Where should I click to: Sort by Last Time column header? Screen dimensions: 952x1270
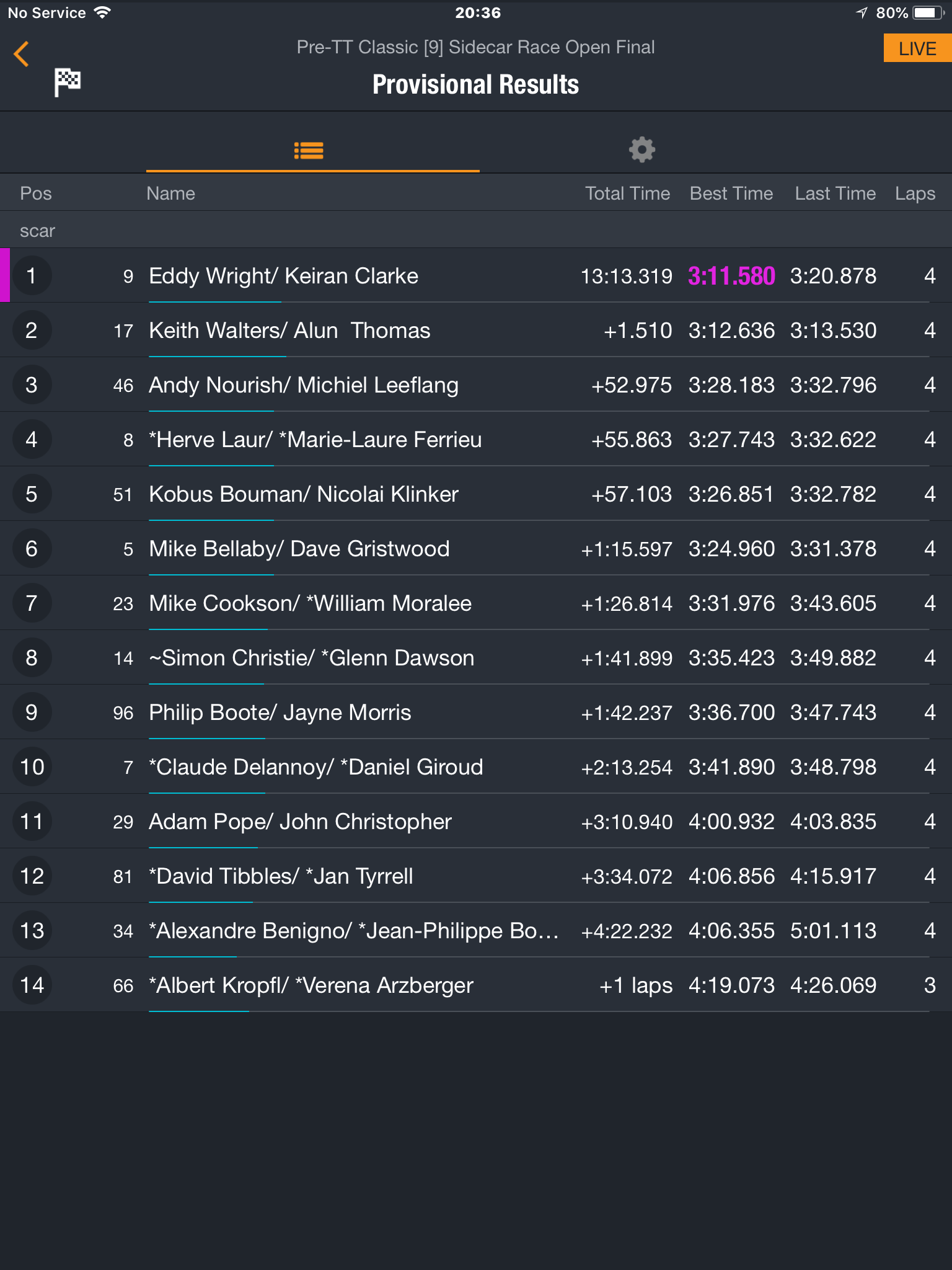tap(835, 193)
